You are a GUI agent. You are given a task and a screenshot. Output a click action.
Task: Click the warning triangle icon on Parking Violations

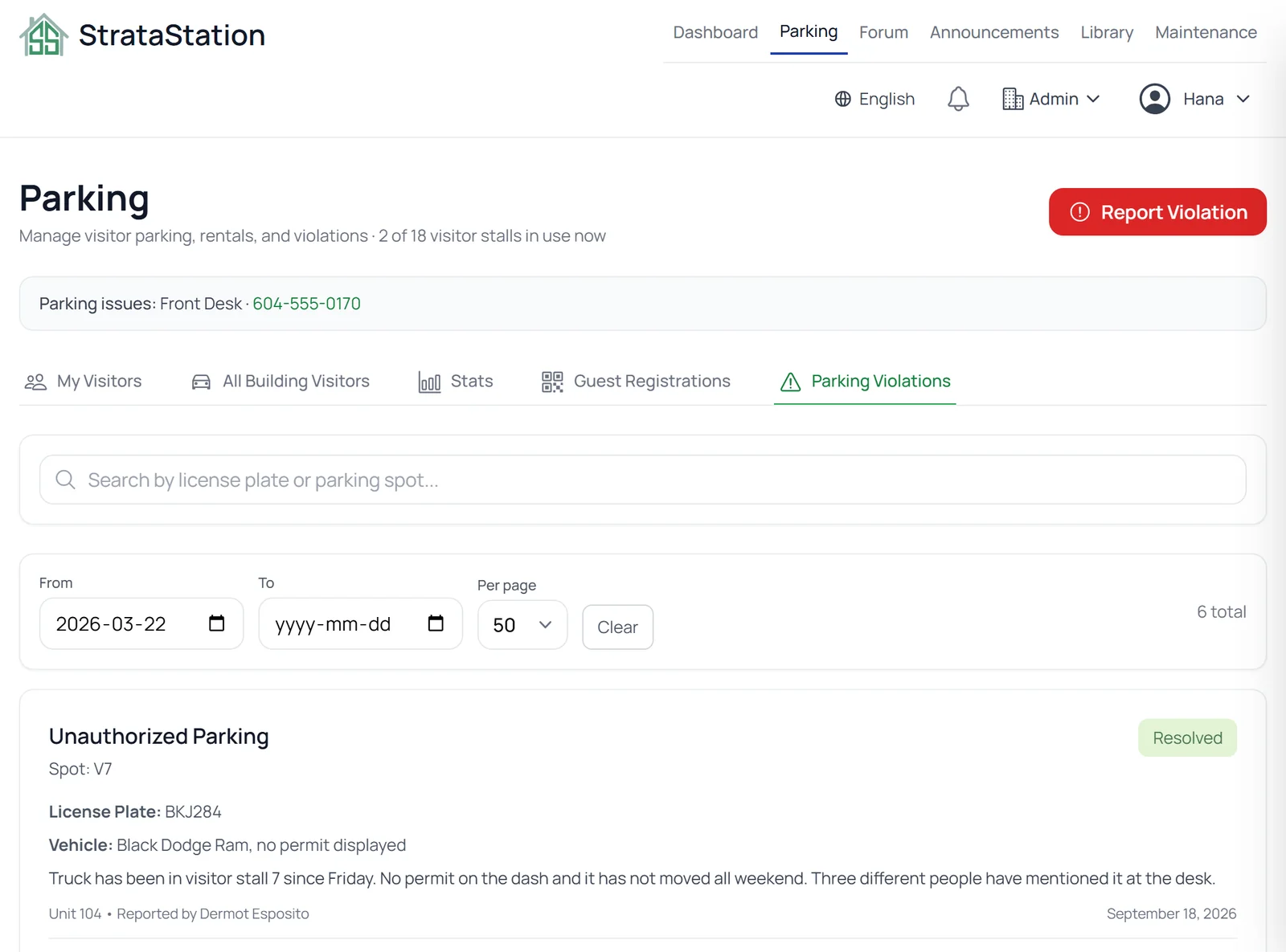pyautogui.click(x=791, y=382)
